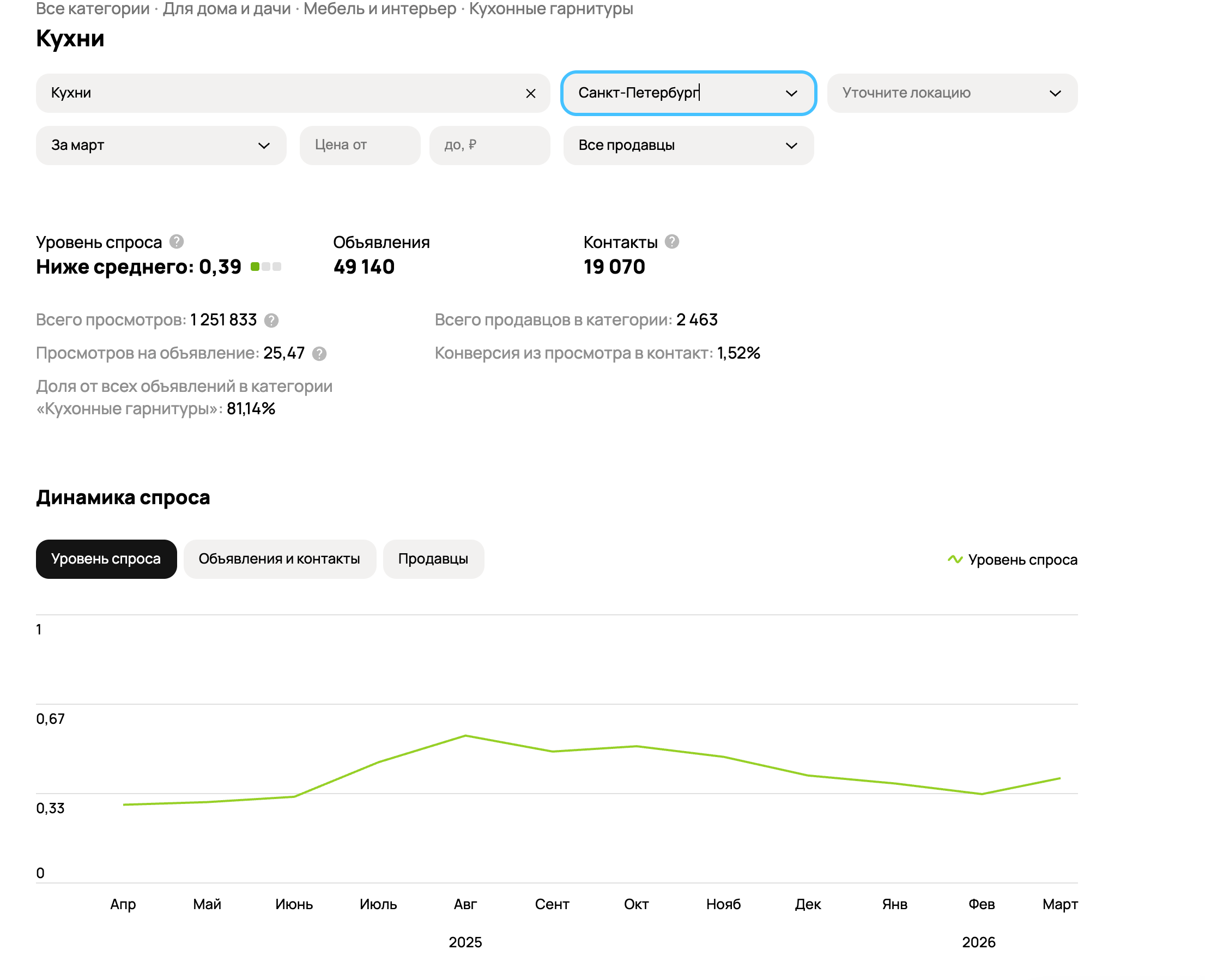Open the Уточните локацию dropdown
Viewport: 1205px width, 980px height.
[937, 93]
